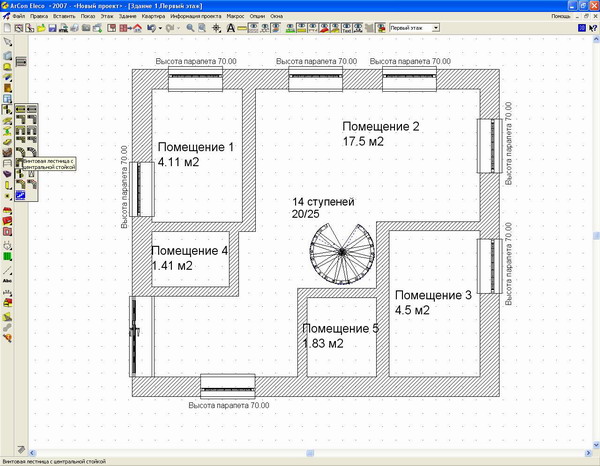Select the green square tool icon

7,256
